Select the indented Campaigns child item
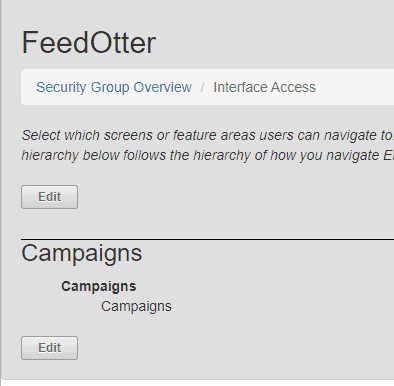This screenshot has width=394, height=386. (x=136, y=306)
